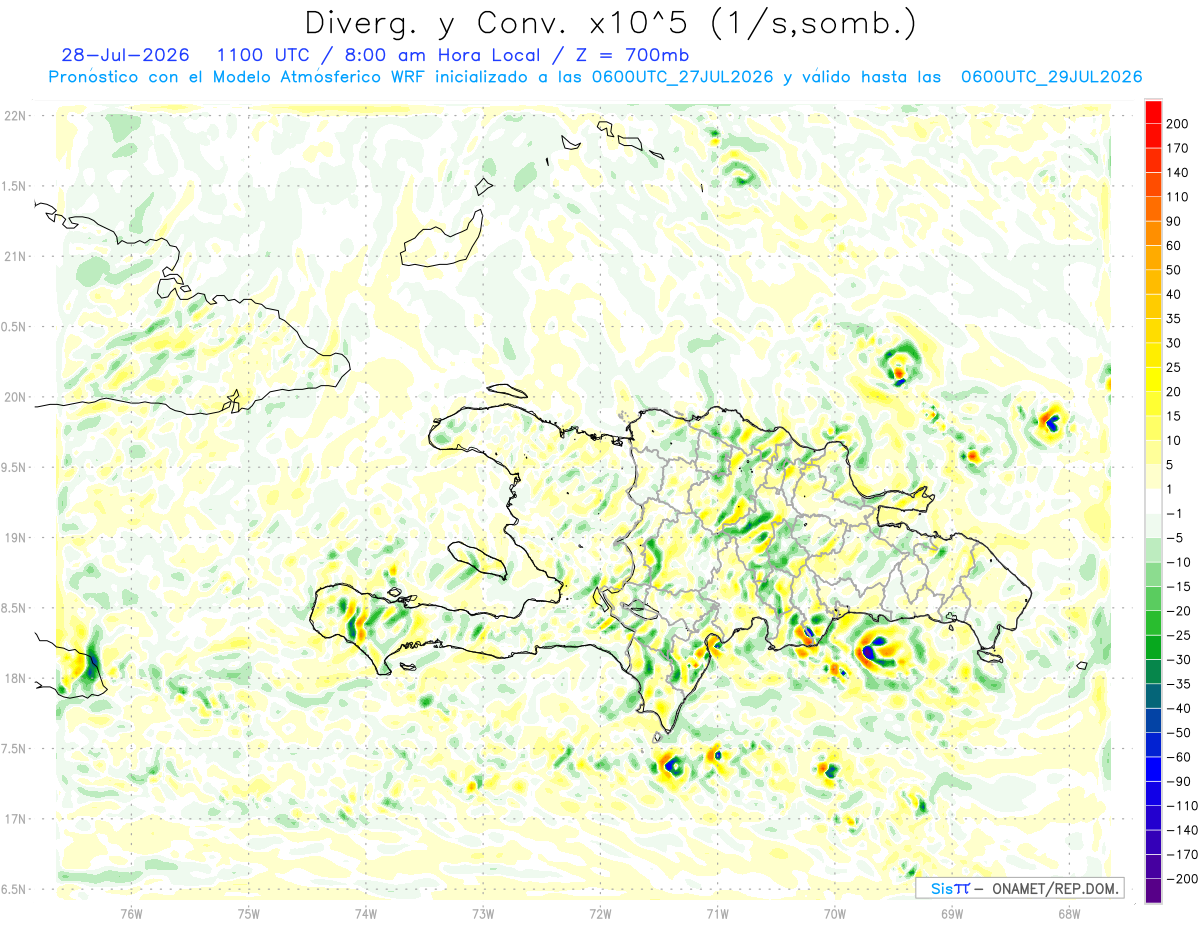Screen dimensions: 1200x927
Task: Click 'Pronóstico con el Modelo Atmósferico WRF' text
Action: 238,77
